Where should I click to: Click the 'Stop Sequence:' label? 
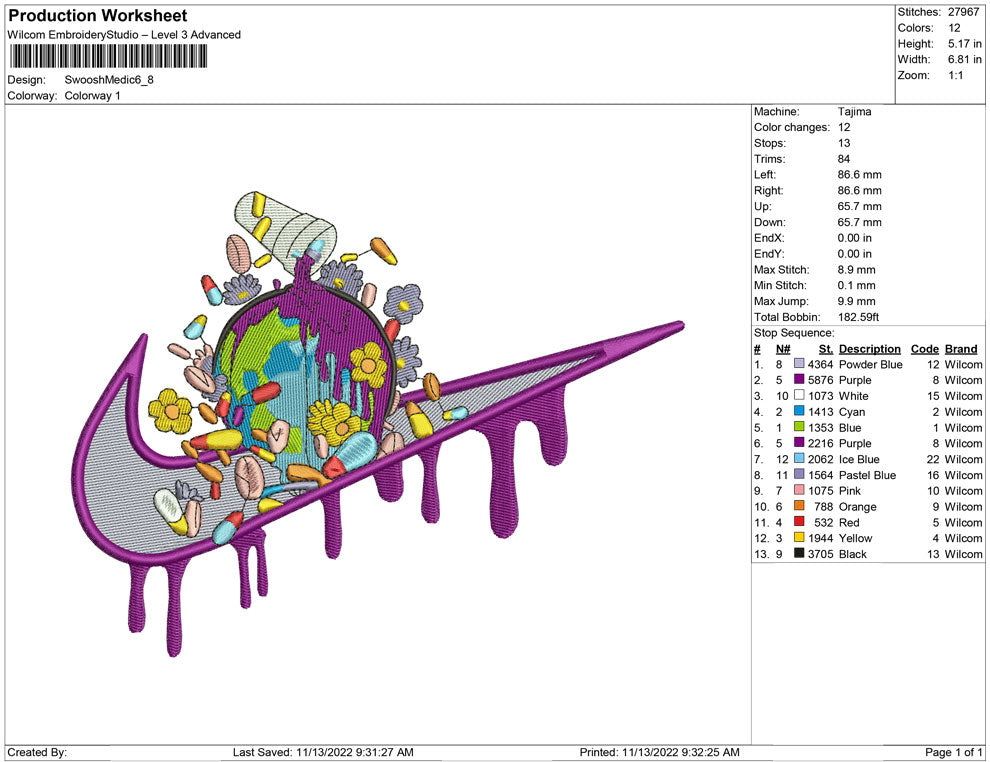(x=794, y=333)
